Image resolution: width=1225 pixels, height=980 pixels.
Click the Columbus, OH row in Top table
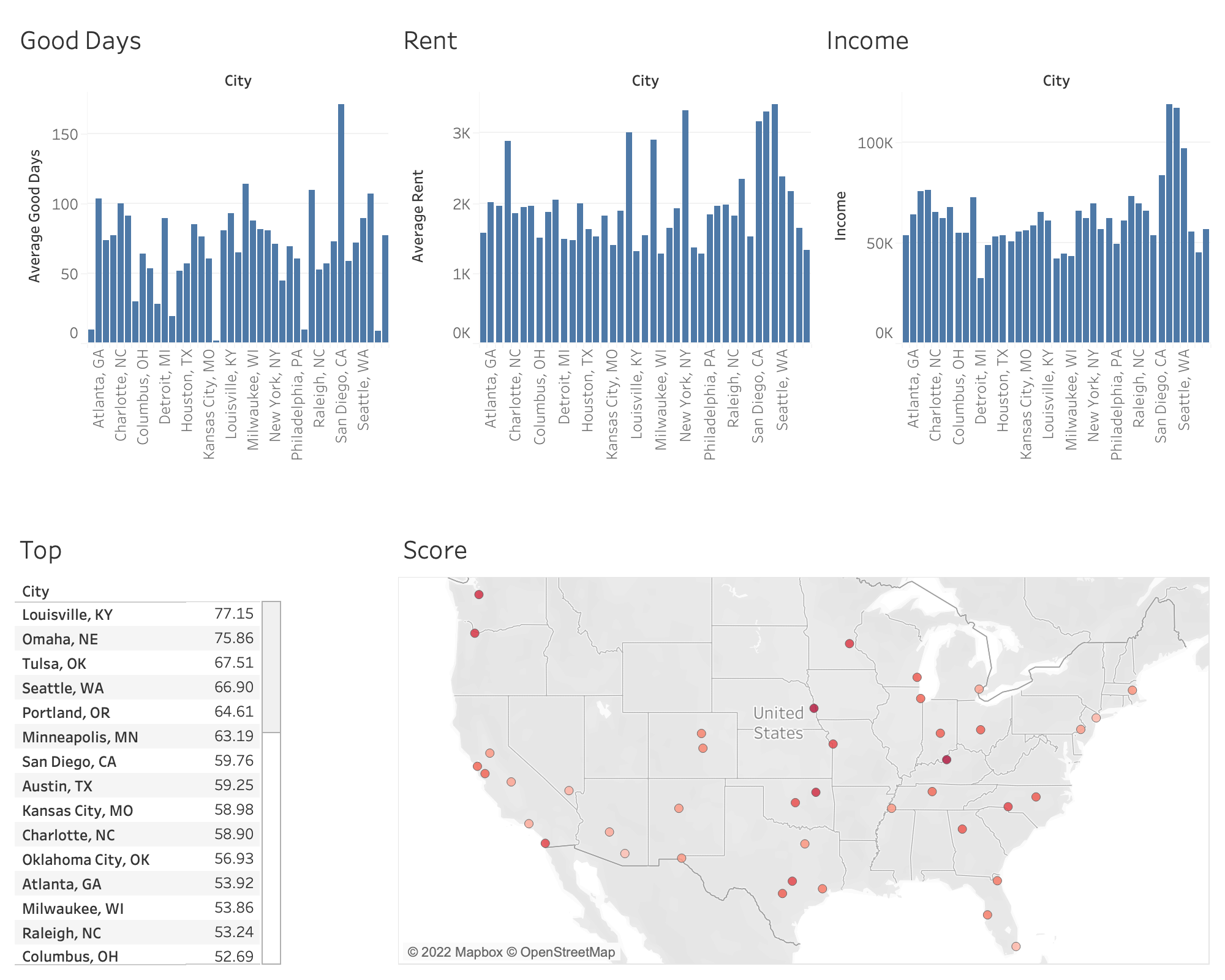point(70,956)
